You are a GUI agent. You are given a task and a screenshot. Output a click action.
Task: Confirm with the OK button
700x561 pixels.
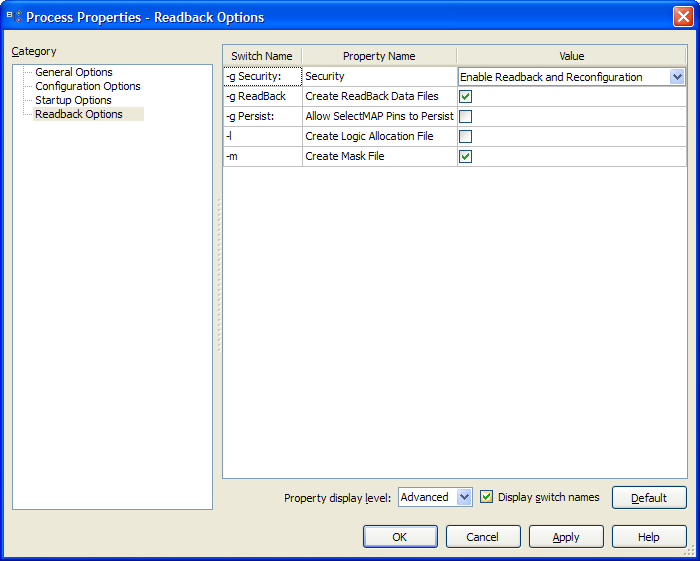click(x=400, y=536)
